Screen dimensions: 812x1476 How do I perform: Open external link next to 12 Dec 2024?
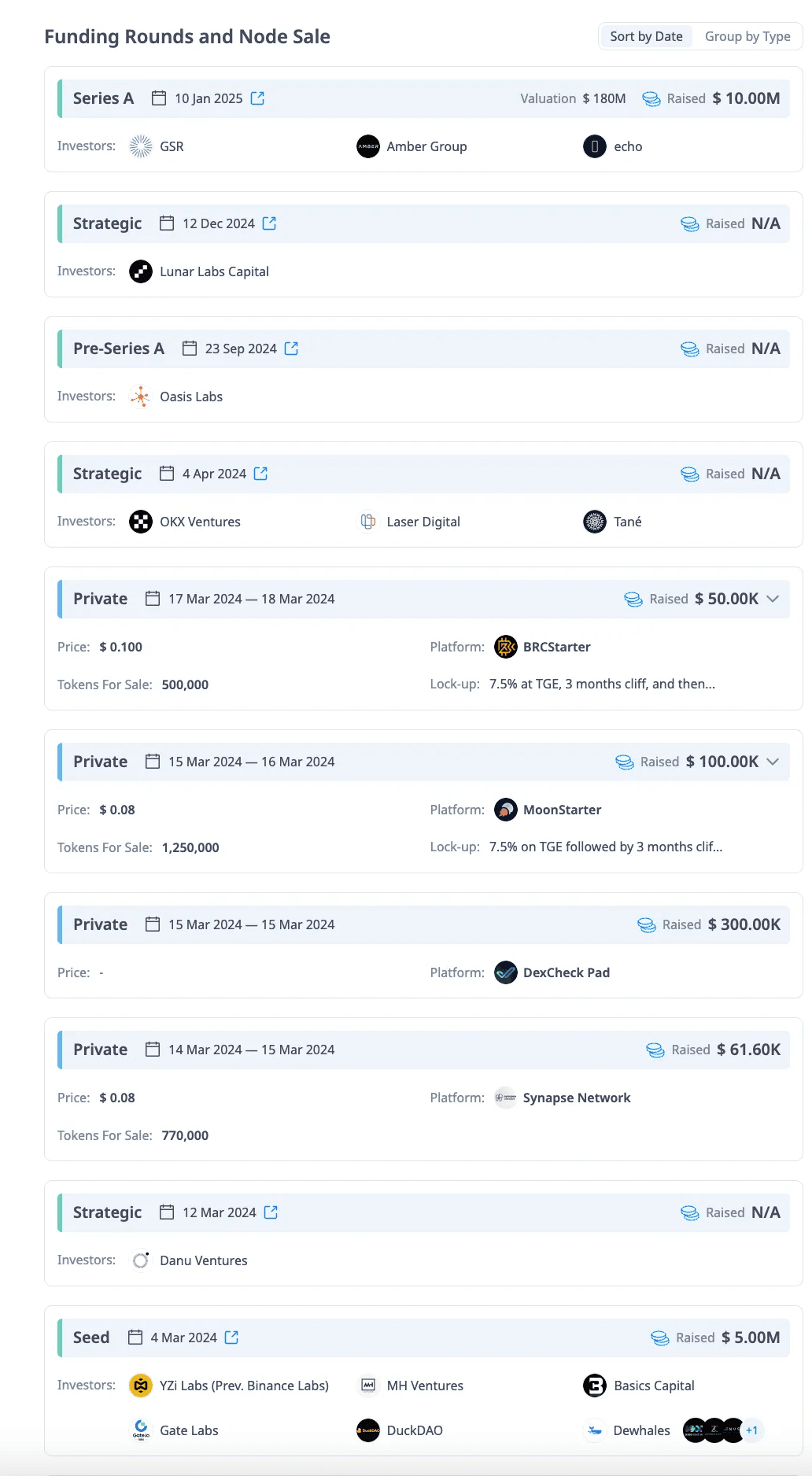point(269,223)
